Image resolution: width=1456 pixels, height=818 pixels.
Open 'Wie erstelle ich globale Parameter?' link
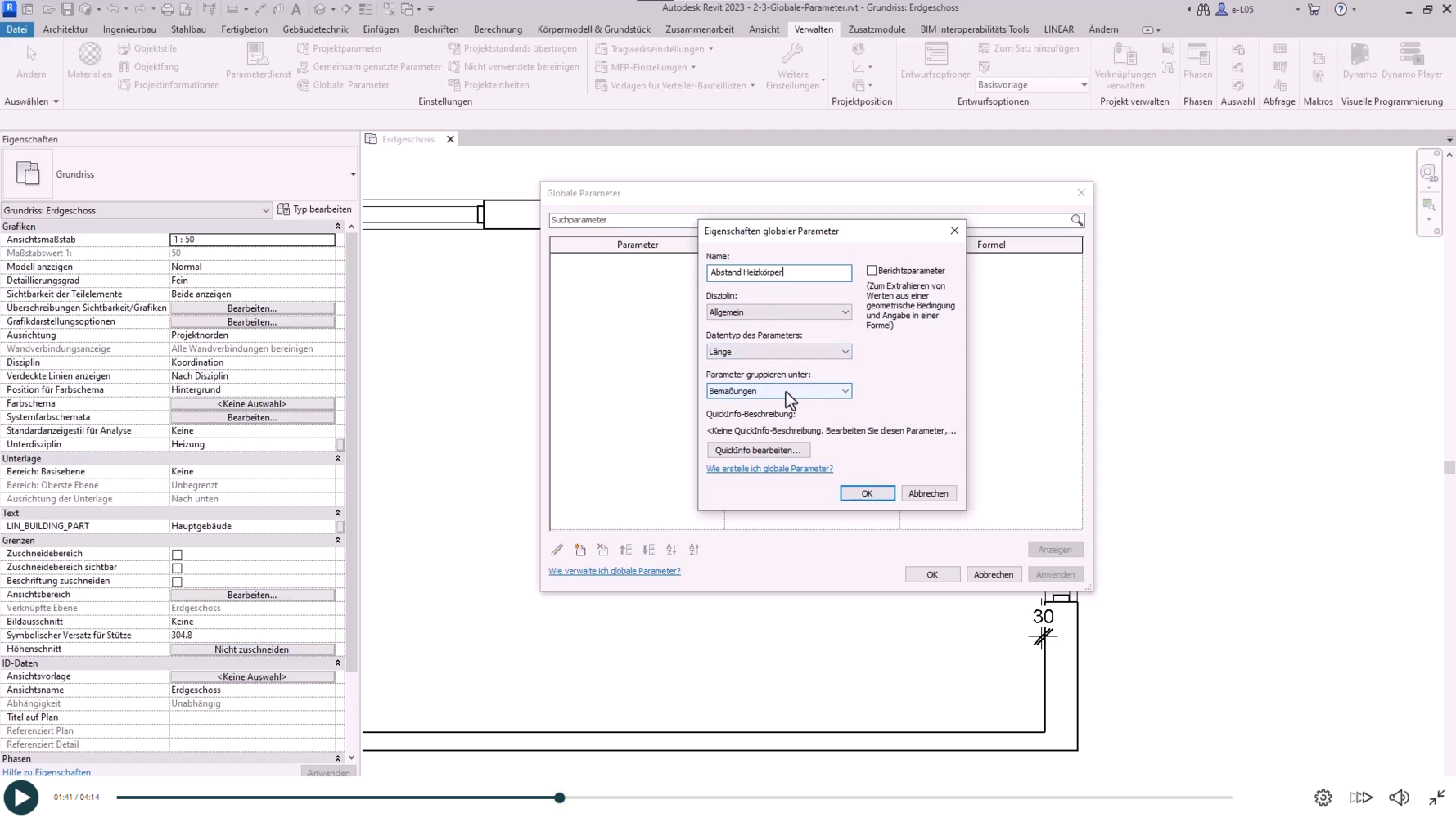point(769,469)
